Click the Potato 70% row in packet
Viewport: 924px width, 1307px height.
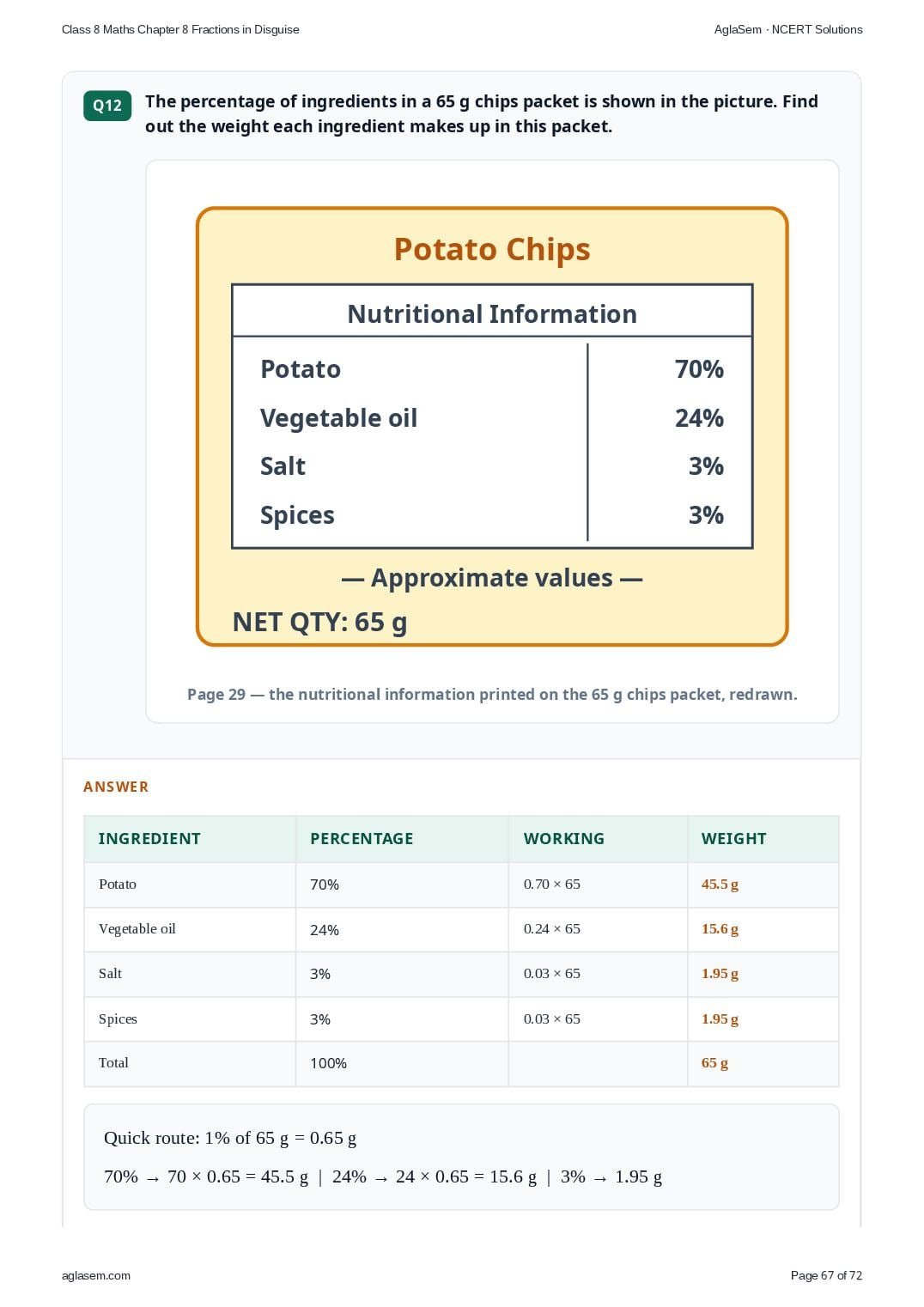click(492, 369)
